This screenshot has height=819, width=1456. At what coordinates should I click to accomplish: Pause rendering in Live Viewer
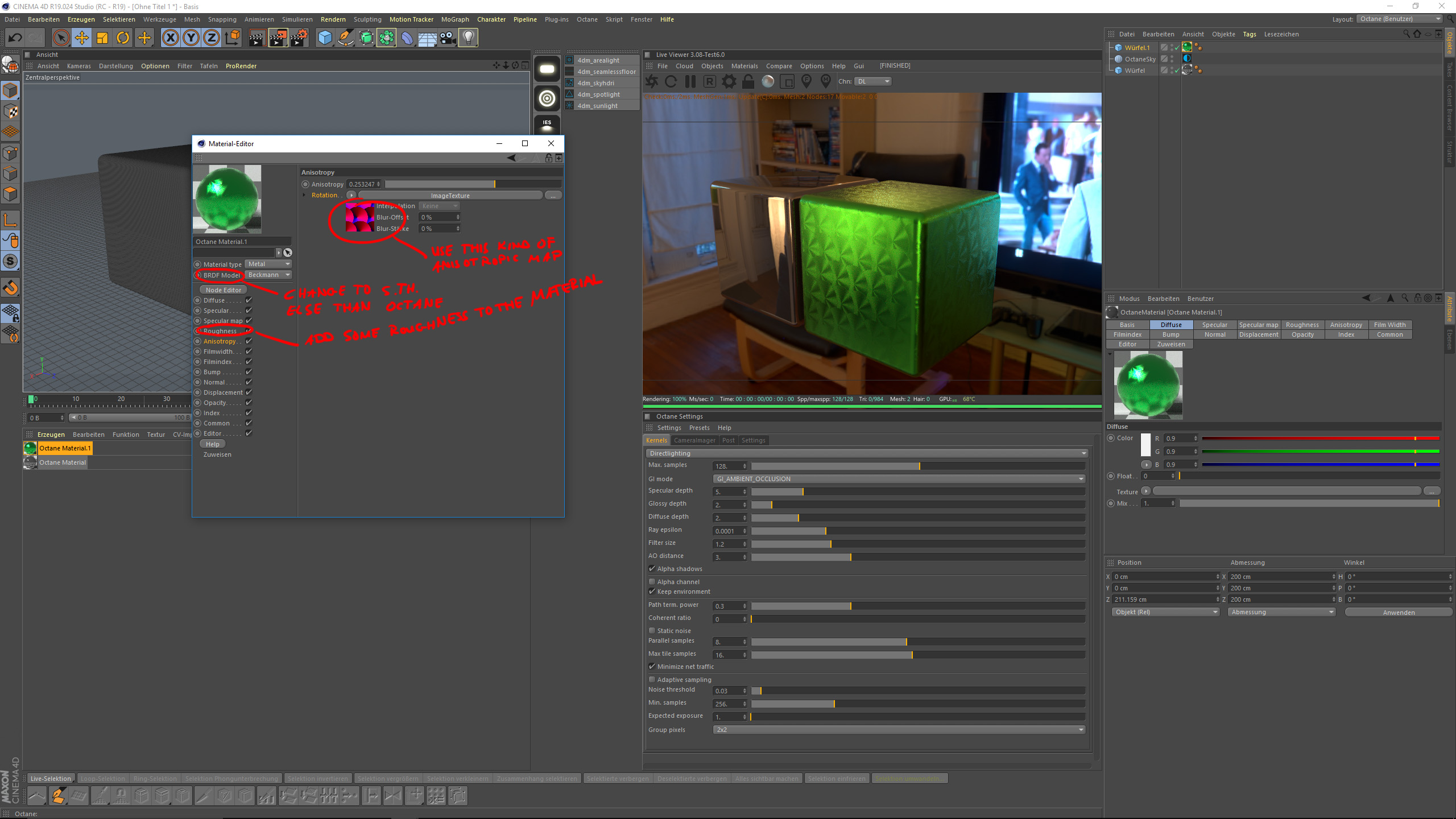[690, 81]
